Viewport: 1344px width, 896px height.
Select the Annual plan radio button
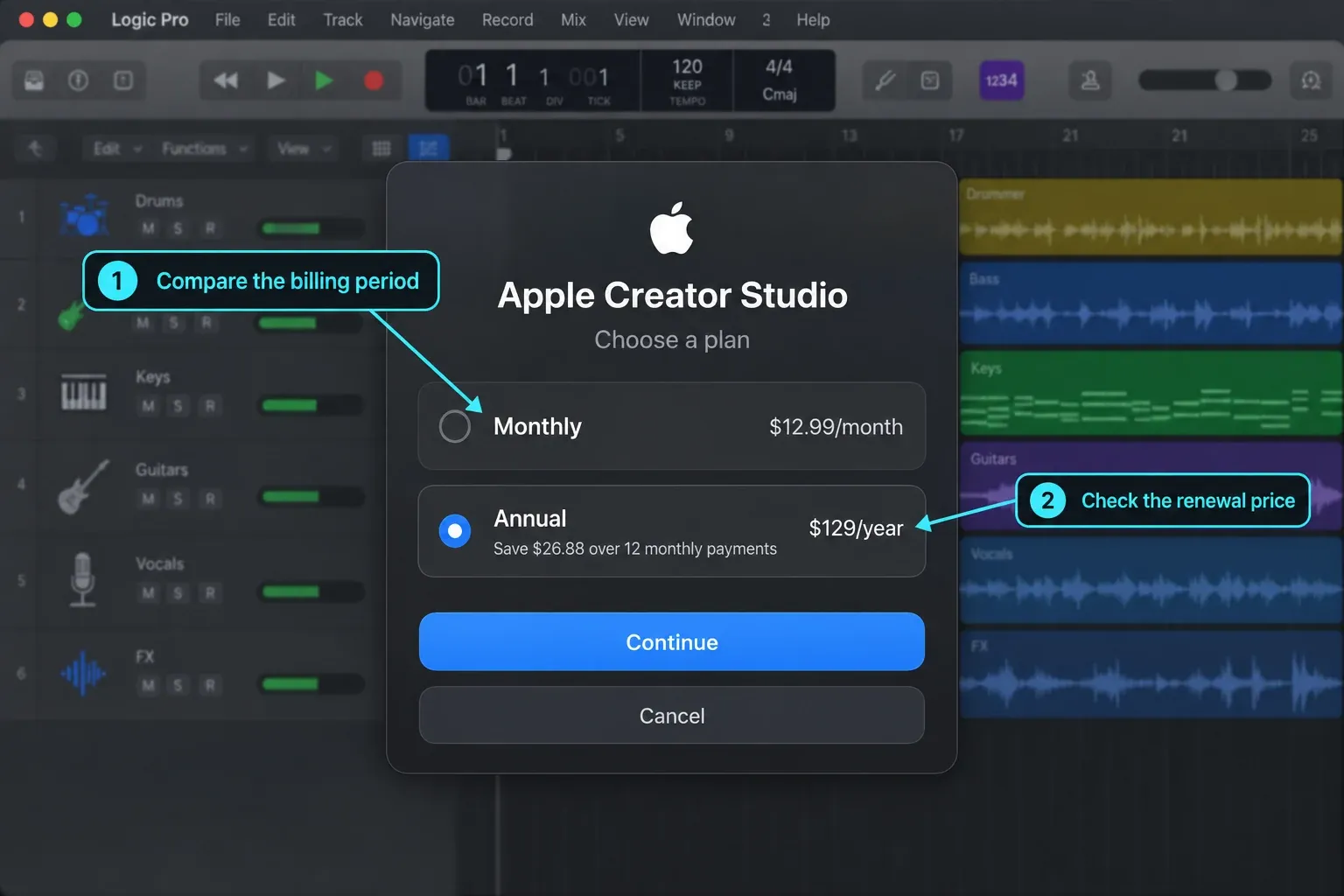tap(454, 531)
